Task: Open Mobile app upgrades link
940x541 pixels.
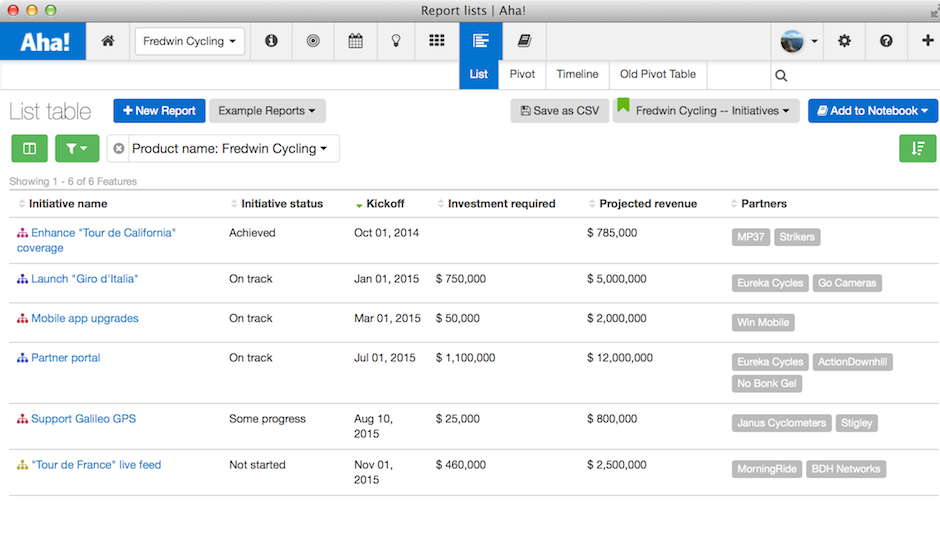Action: 85,318
